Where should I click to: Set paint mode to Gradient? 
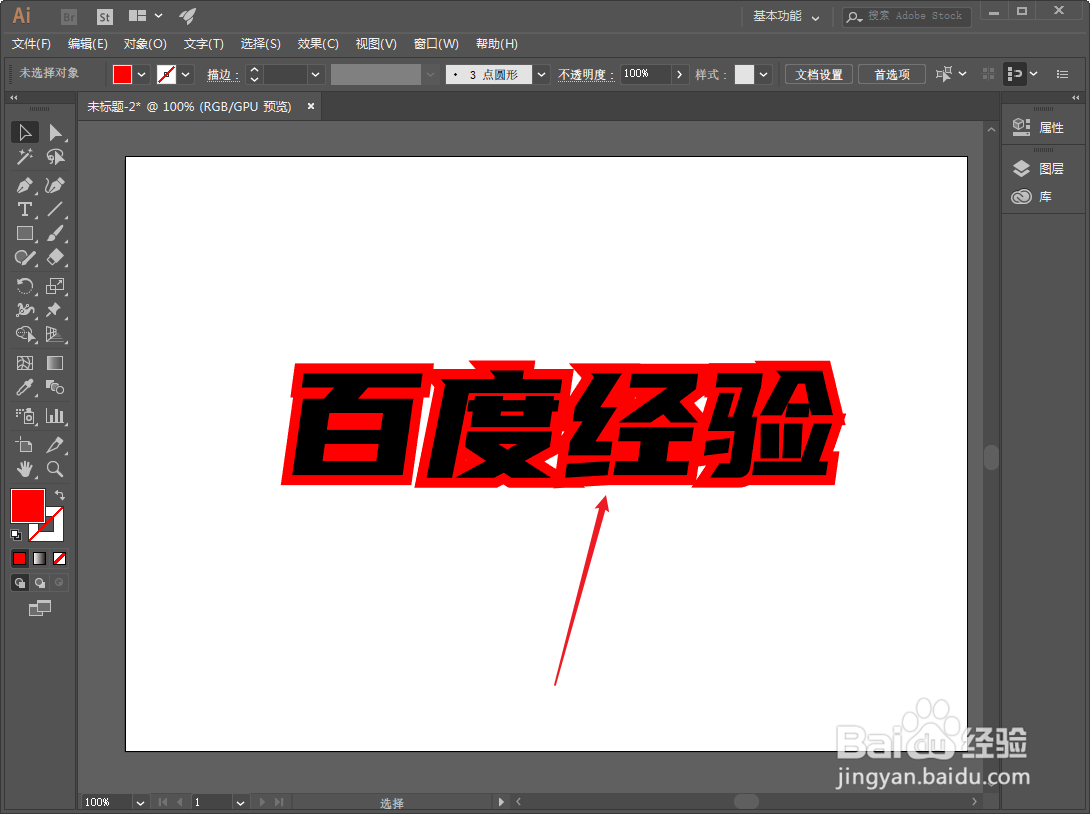40,558
